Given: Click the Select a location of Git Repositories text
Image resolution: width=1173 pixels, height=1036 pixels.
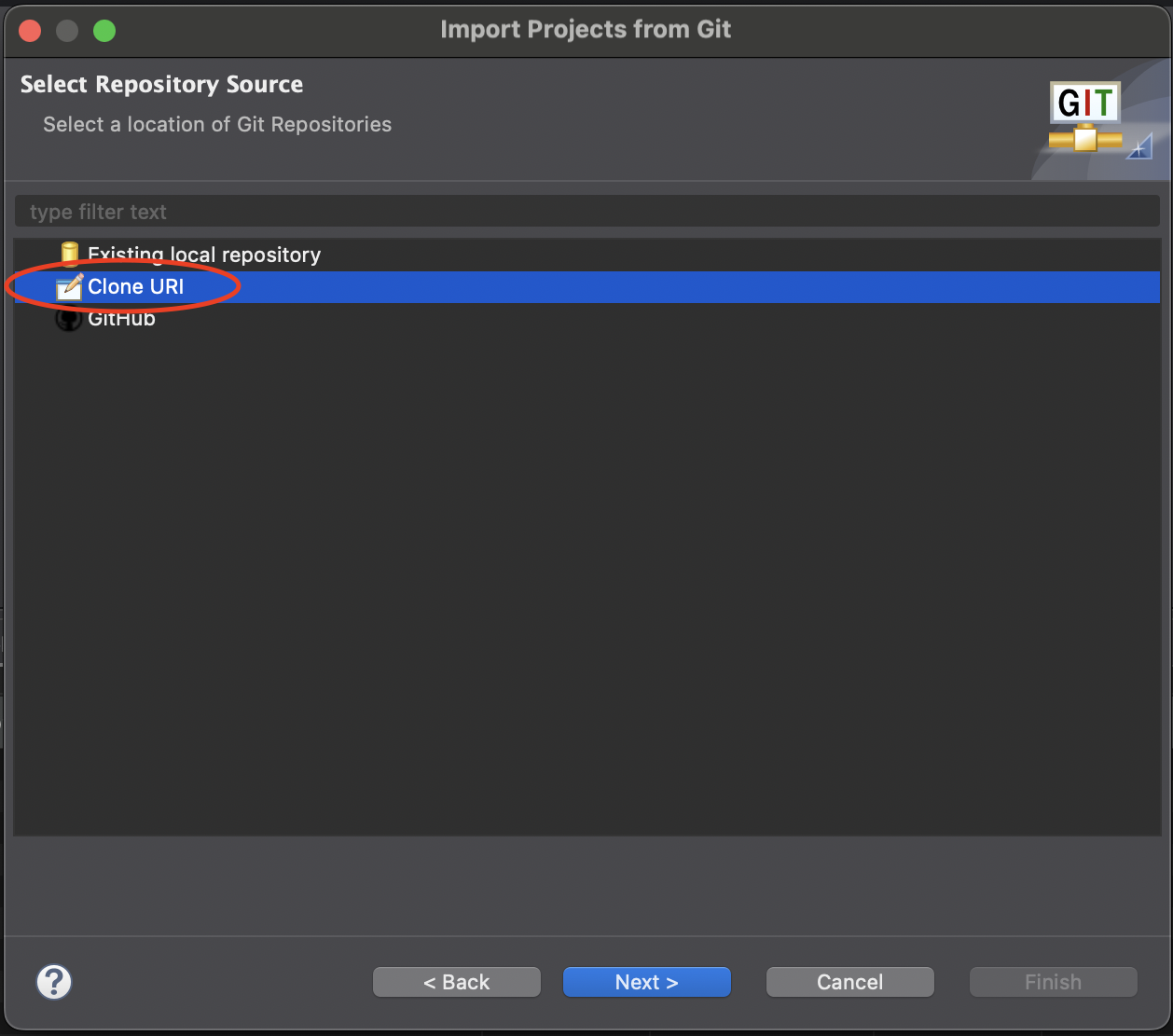Looking at the screenshot, I should tap(217, 125).
